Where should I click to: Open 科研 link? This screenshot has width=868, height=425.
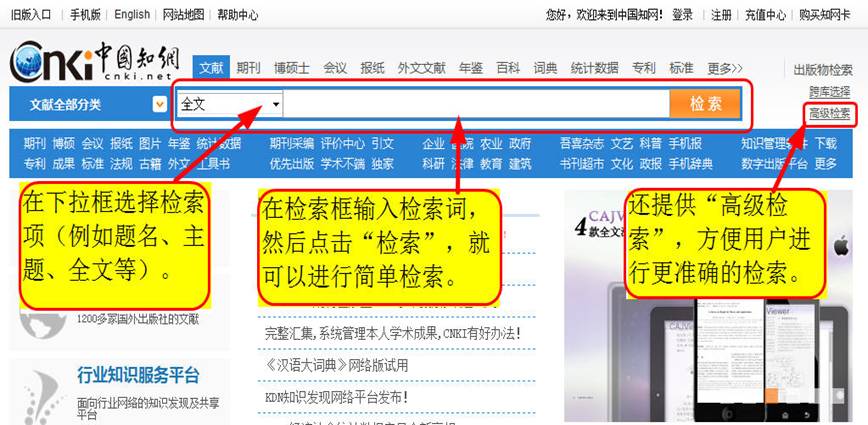[x=433, y=164]
